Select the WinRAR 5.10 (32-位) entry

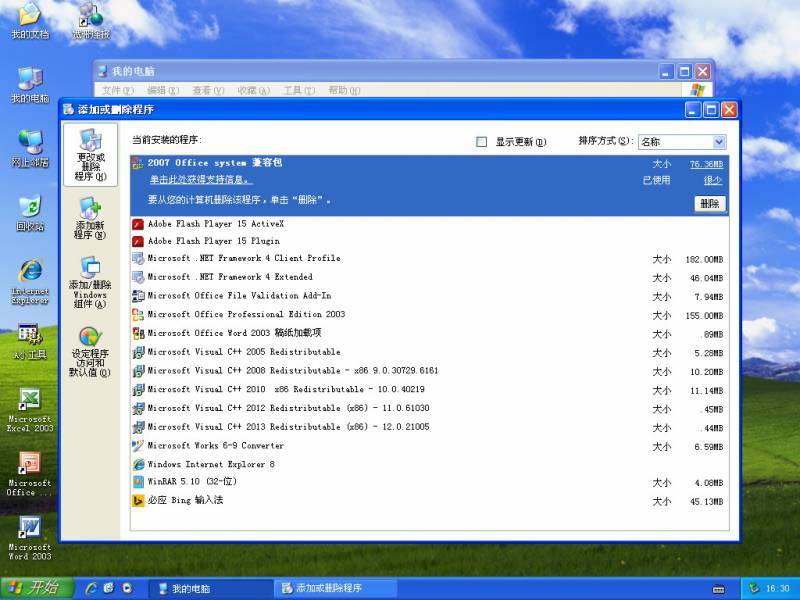pyautogui.click(x=429, y=482)
